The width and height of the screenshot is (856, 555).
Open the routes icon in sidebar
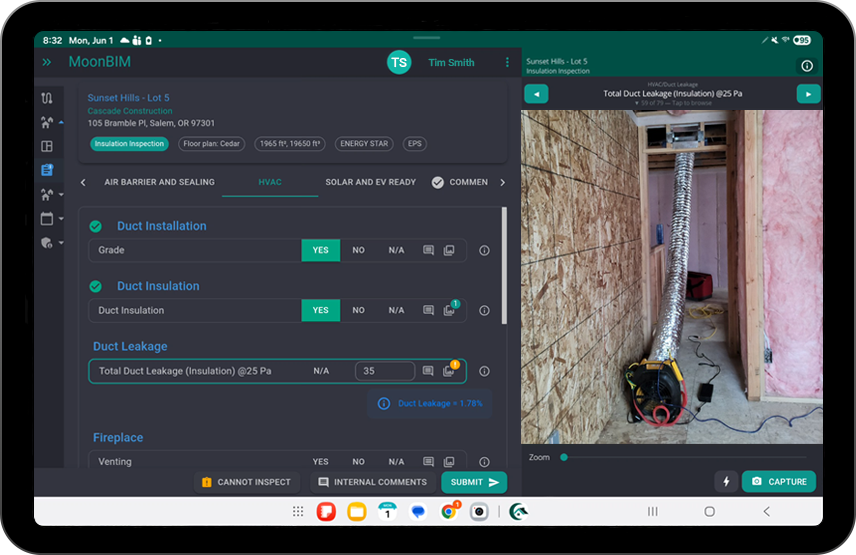tap(47, 98)
